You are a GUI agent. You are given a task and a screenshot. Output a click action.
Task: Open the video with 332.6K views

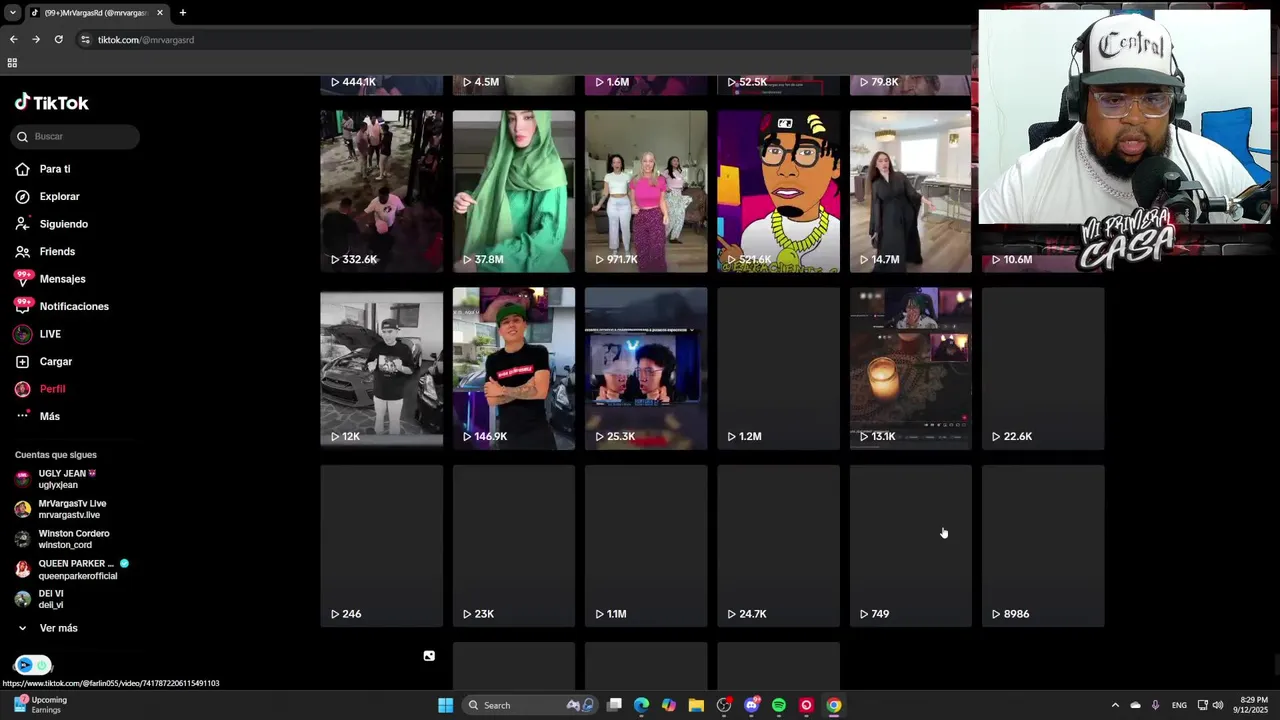tap(381, 191)
